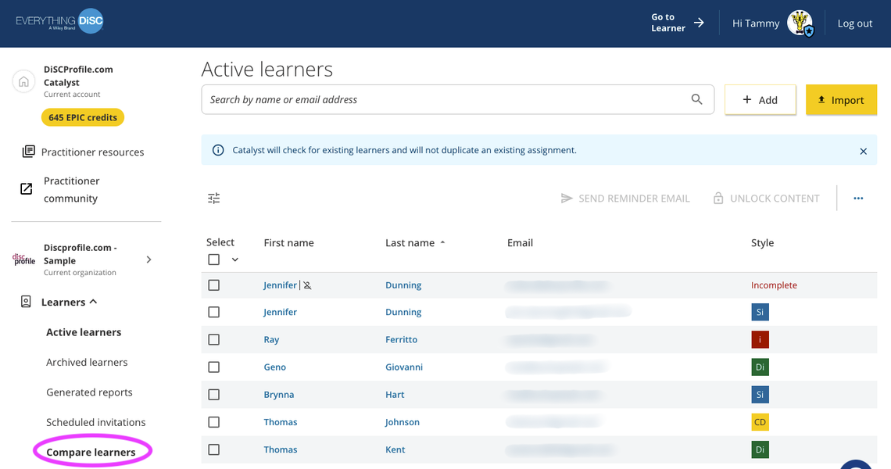Open the Tammy profile avatar
The height and width of the screenshot is (469, 891).
tap(800, 23)
